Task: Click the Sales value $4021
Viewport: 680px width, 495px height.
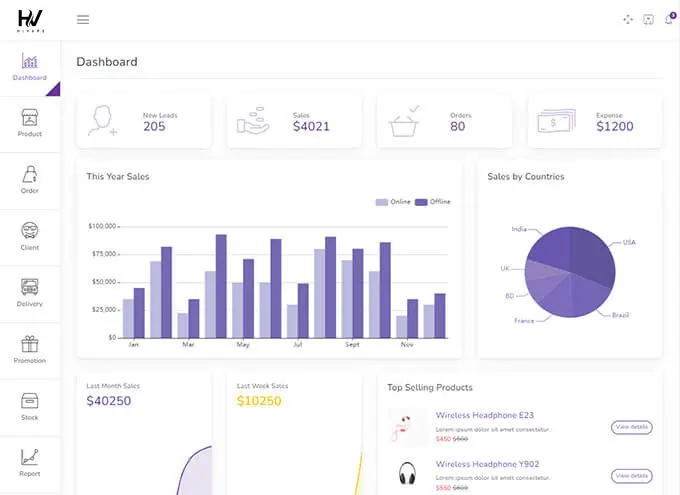Action: click(311, 127)
